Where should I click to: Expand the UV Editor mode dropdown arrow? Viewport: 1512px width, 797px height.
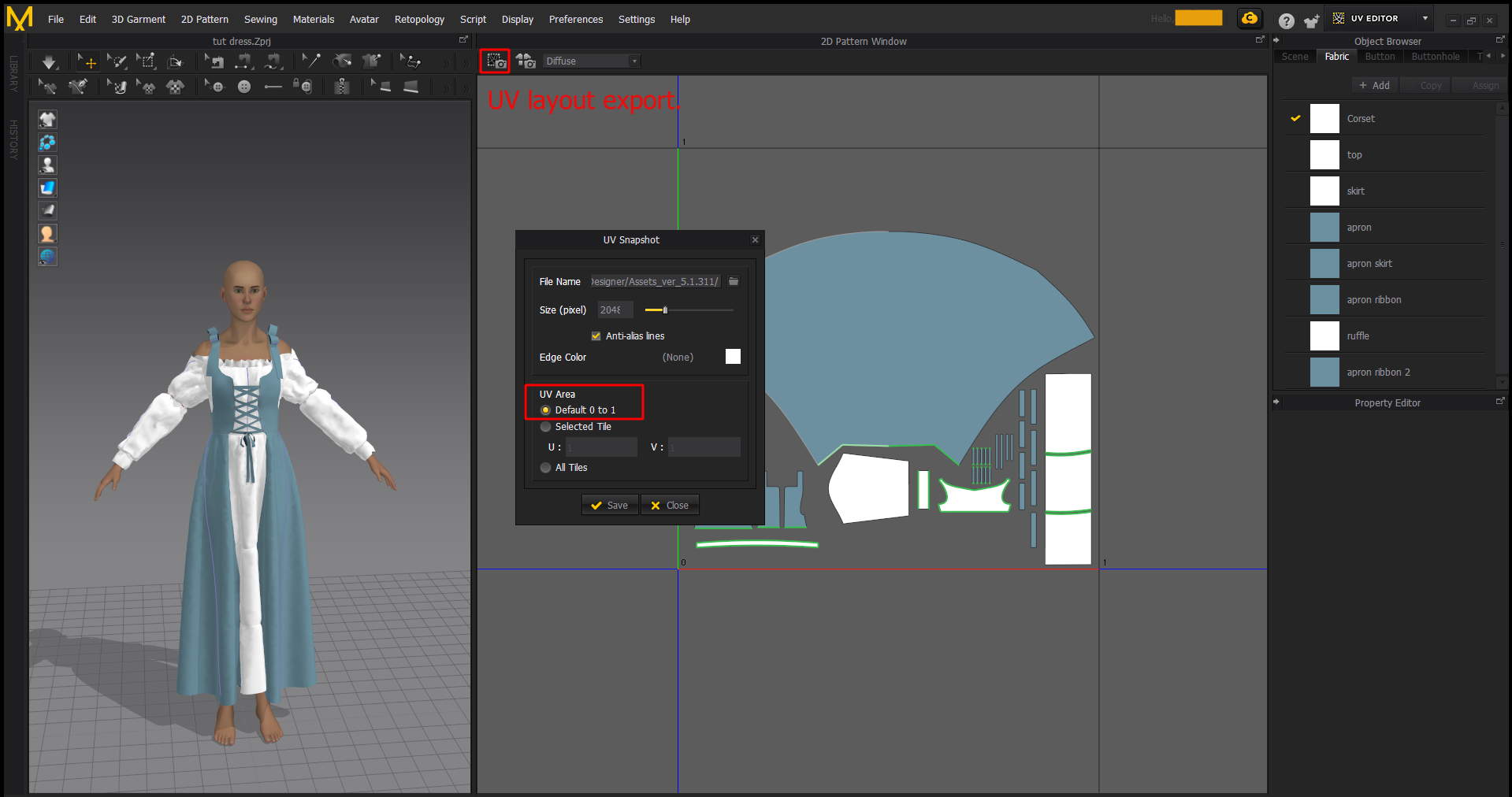click(1425, 18)
